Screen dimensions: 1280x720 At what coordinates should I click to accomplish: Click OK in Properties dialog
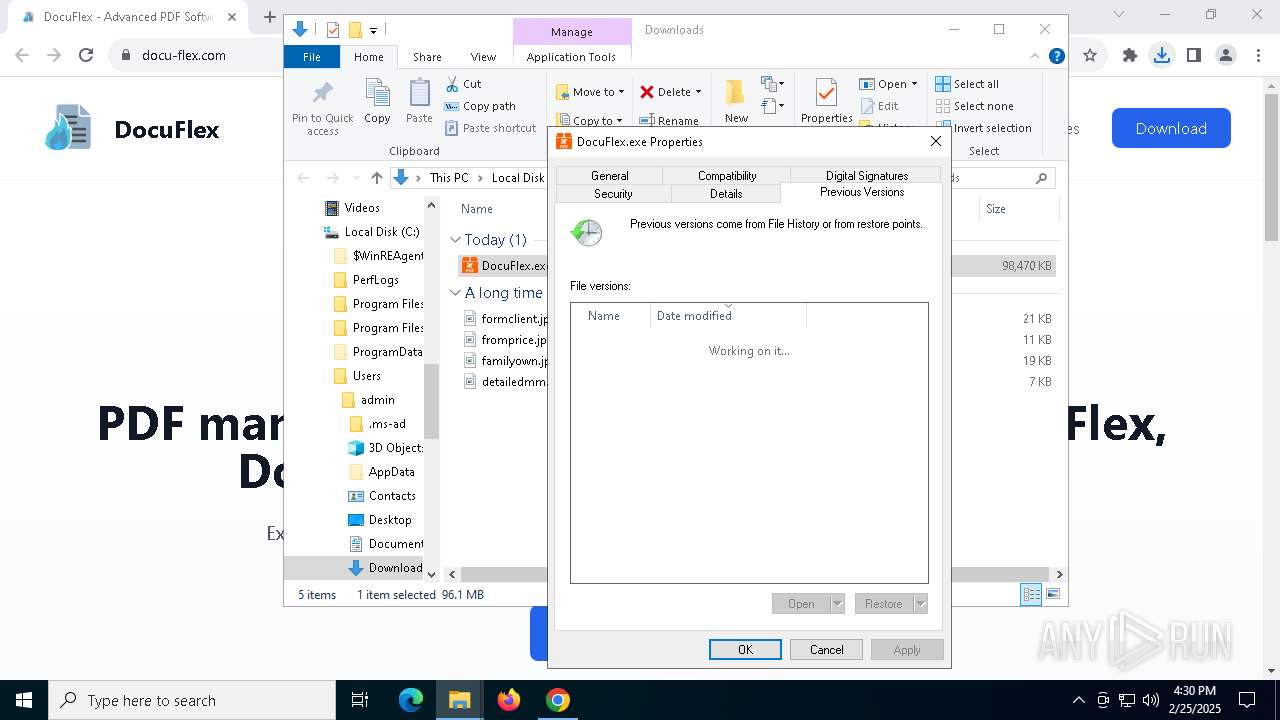pos(745,650)
